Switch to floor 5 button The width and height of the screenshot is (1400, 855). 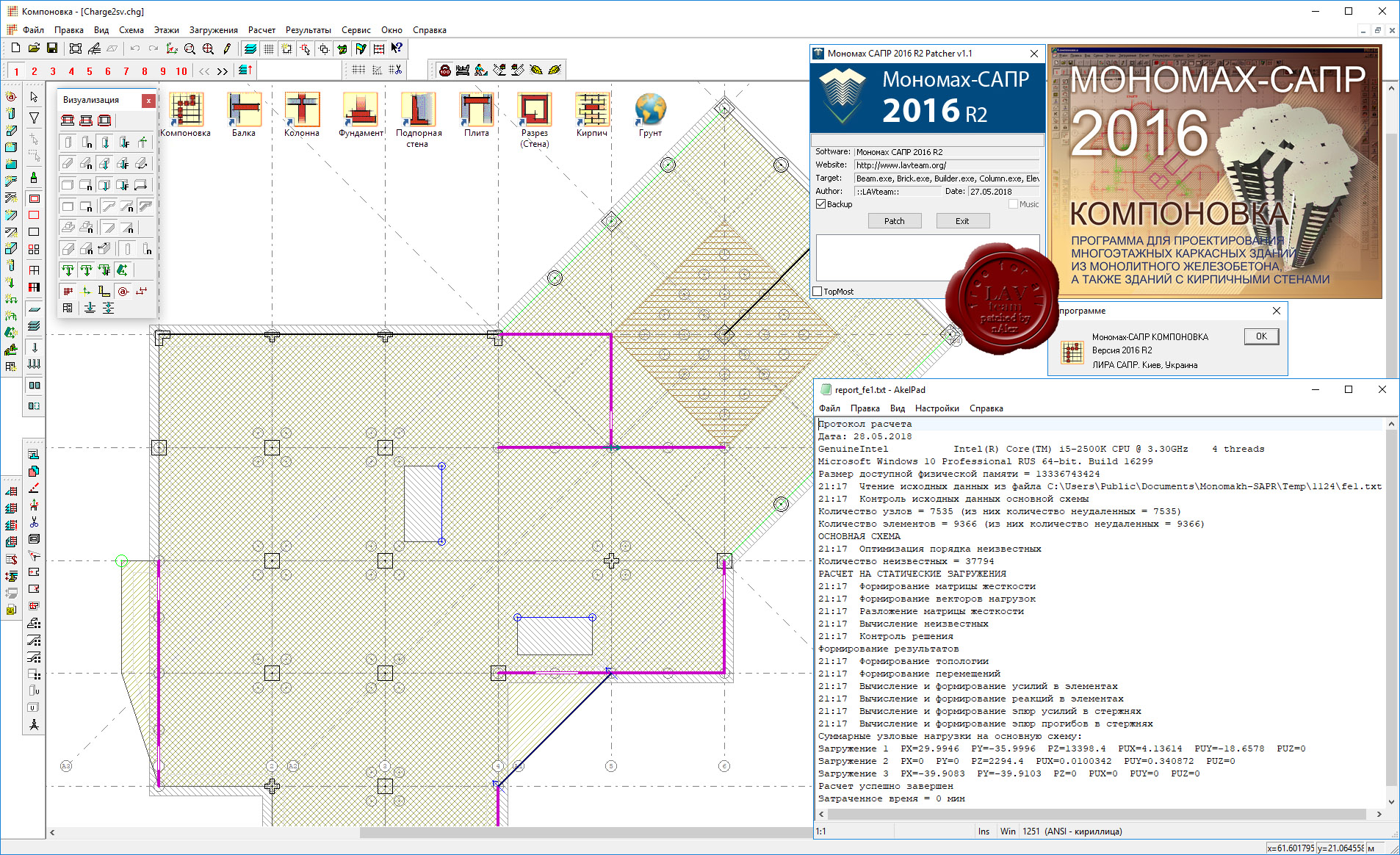click(90, 71)
